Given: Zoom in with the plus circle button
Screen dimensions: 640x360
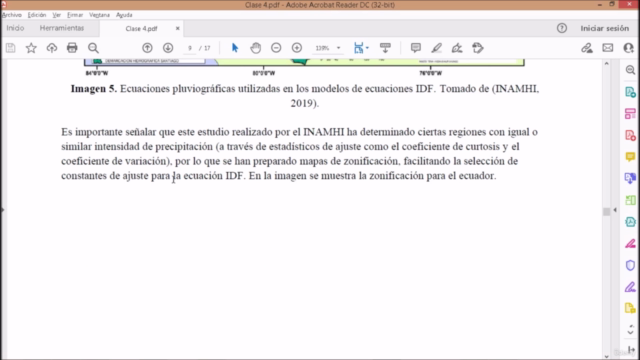Looking at the screenshot, I should click(x=297, y=48).
